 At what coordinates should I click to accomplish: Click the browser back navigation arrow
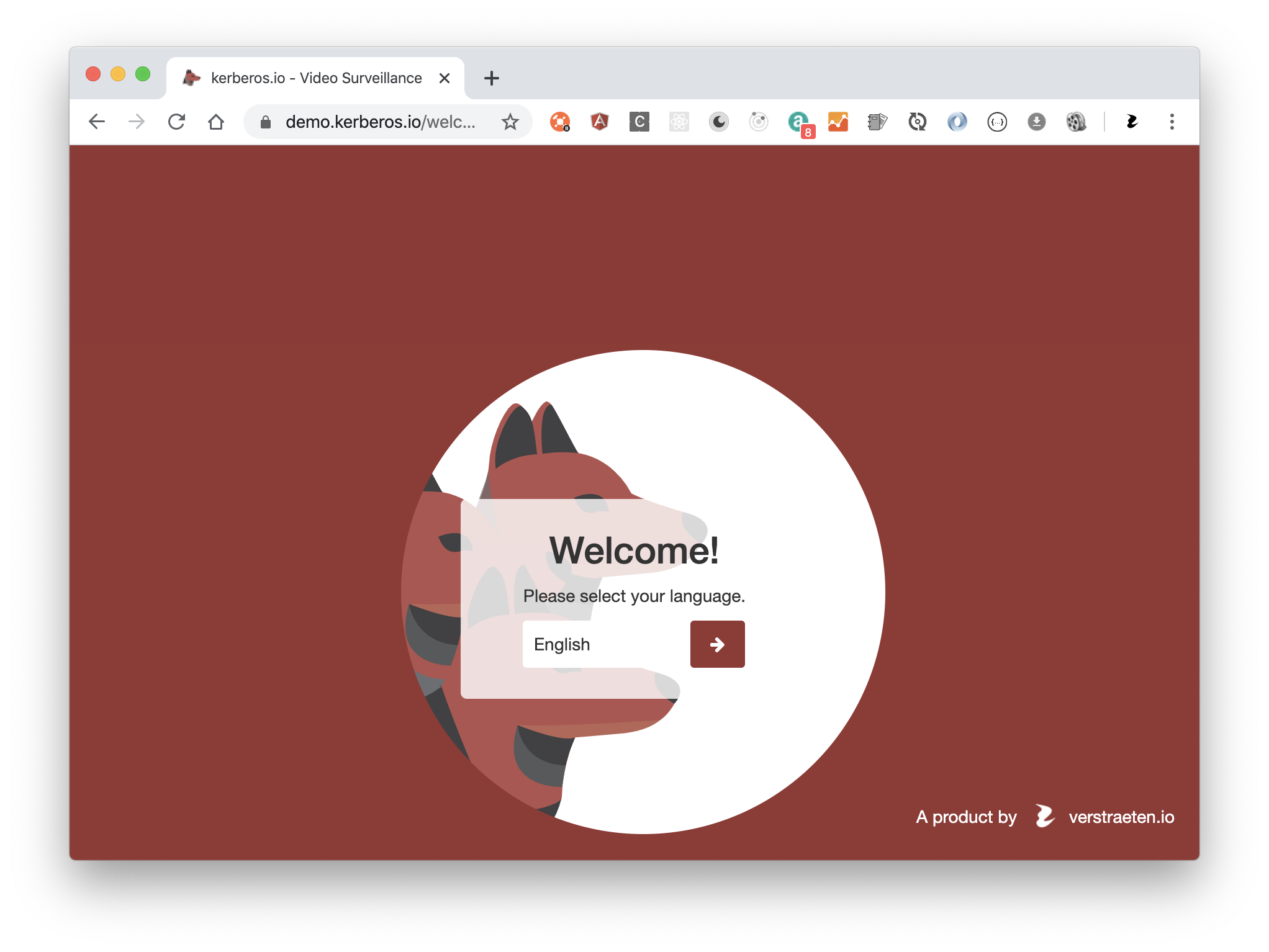click(x=98, y=120)
